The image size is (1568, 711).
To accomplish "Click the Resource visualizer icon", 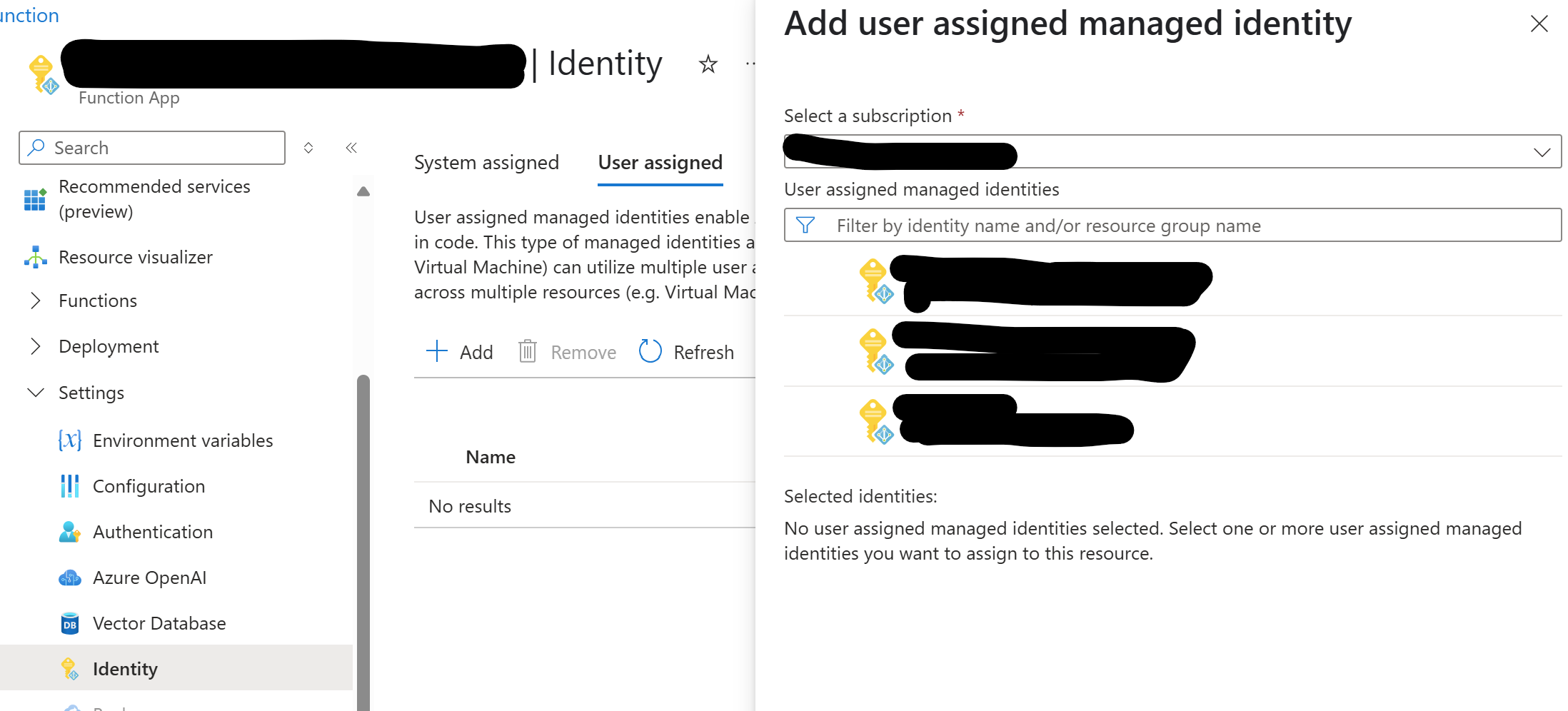I will click(x=35, y=257).
